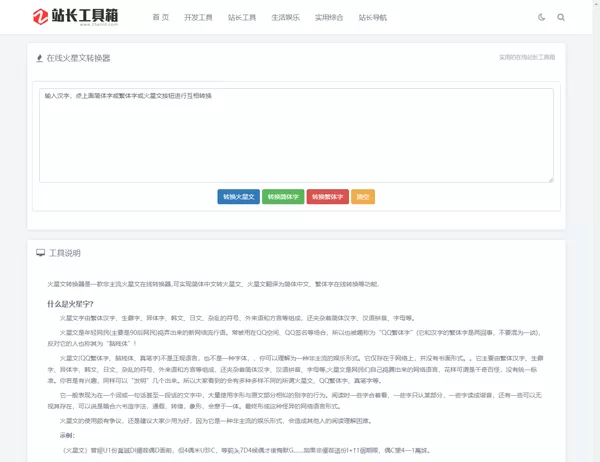Click the blue 转换火星文 button
This screenshot has width=600, height=462.
[x=239, y=197]
